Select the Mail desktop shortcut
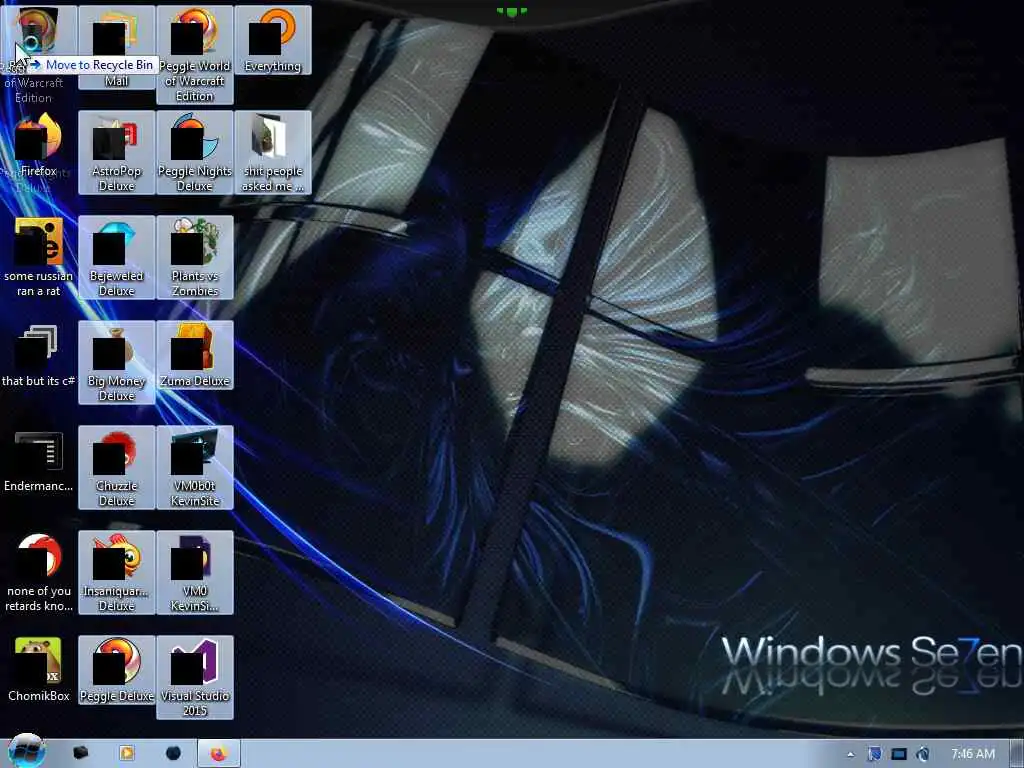 point(116,47)
